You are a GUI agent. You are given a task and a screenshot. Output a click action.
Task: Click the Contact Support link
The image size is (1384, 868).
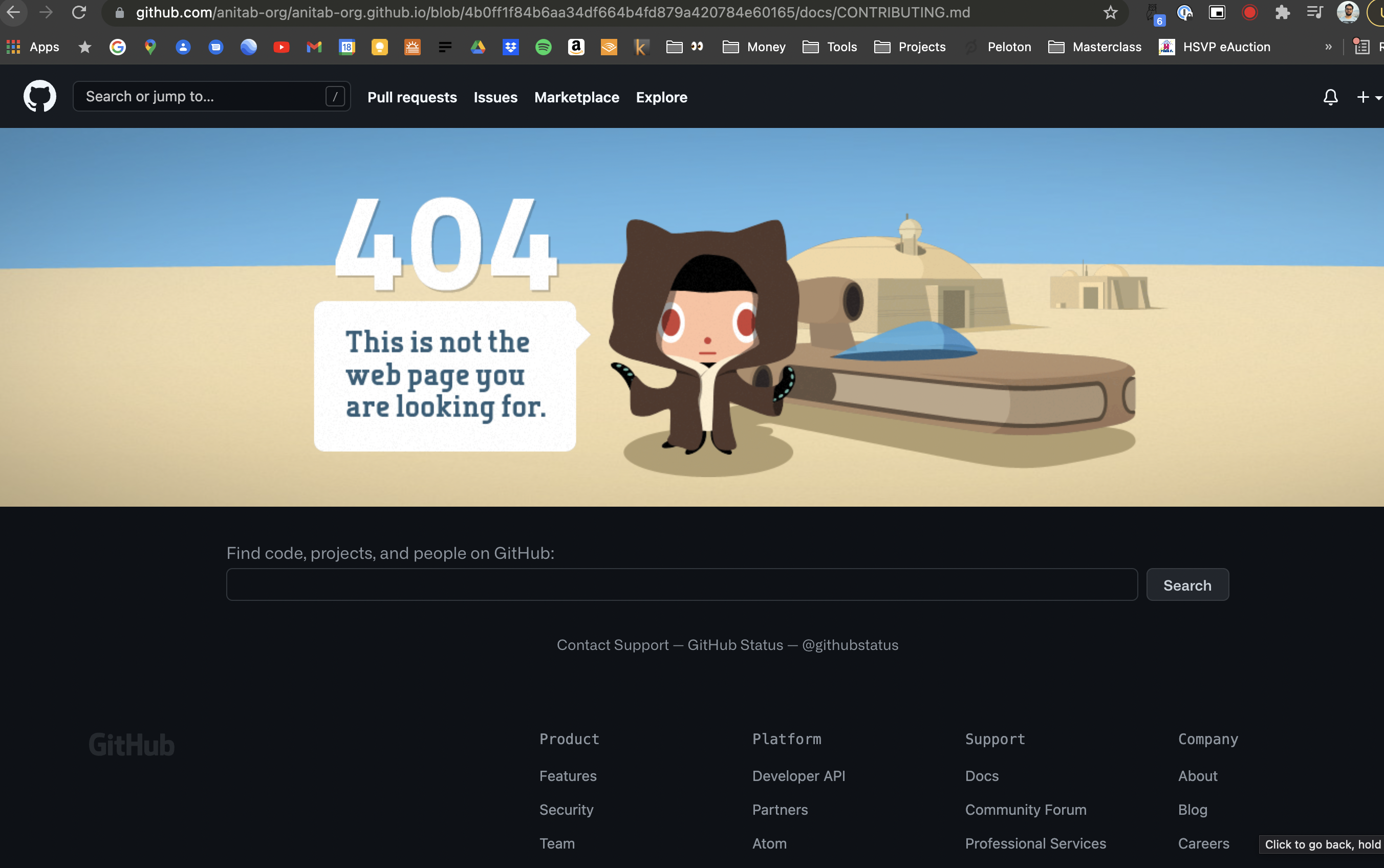pyautogui.click(x=613, y=645)
